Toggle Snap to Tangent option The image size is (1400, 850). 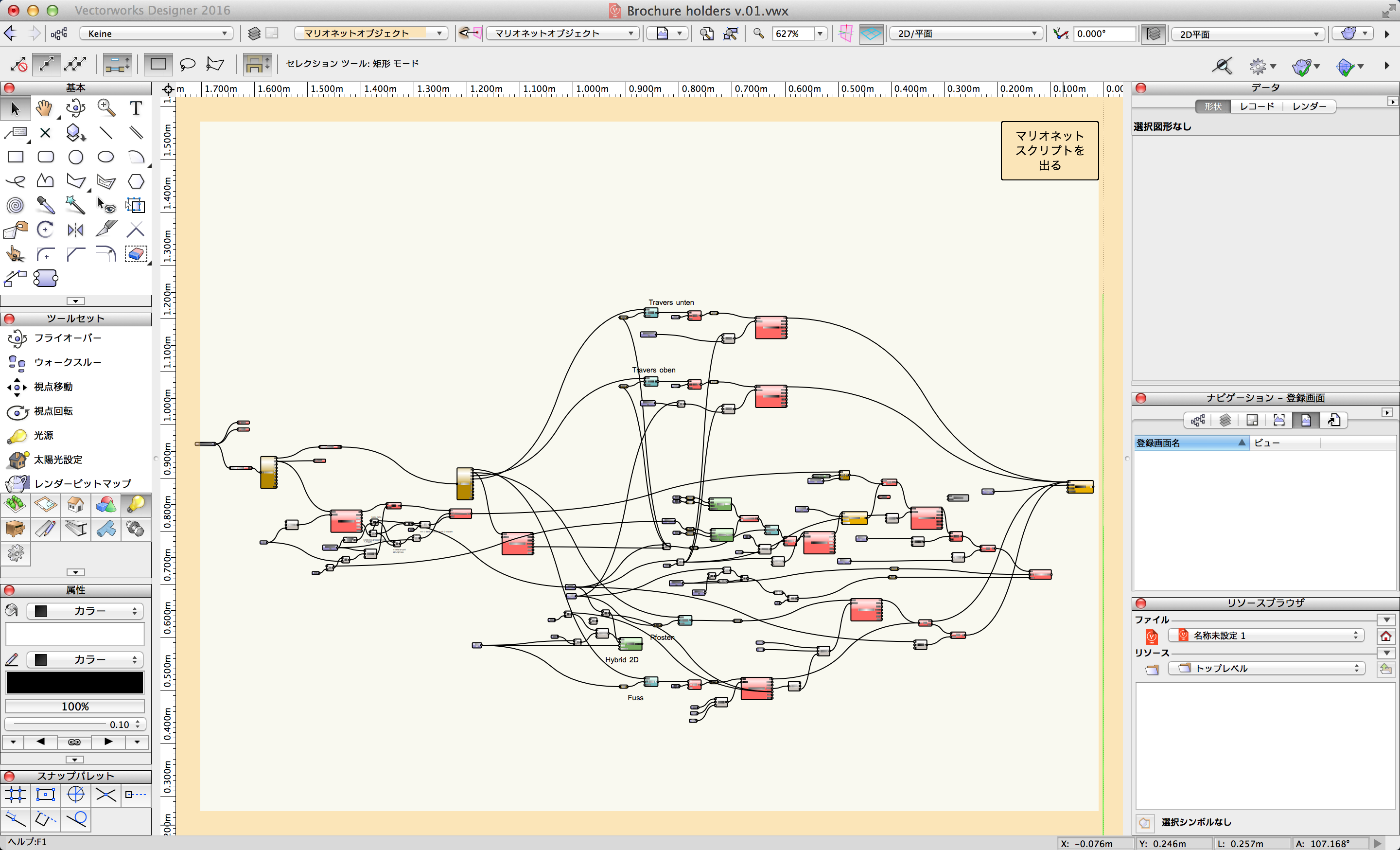click(75, 819)
